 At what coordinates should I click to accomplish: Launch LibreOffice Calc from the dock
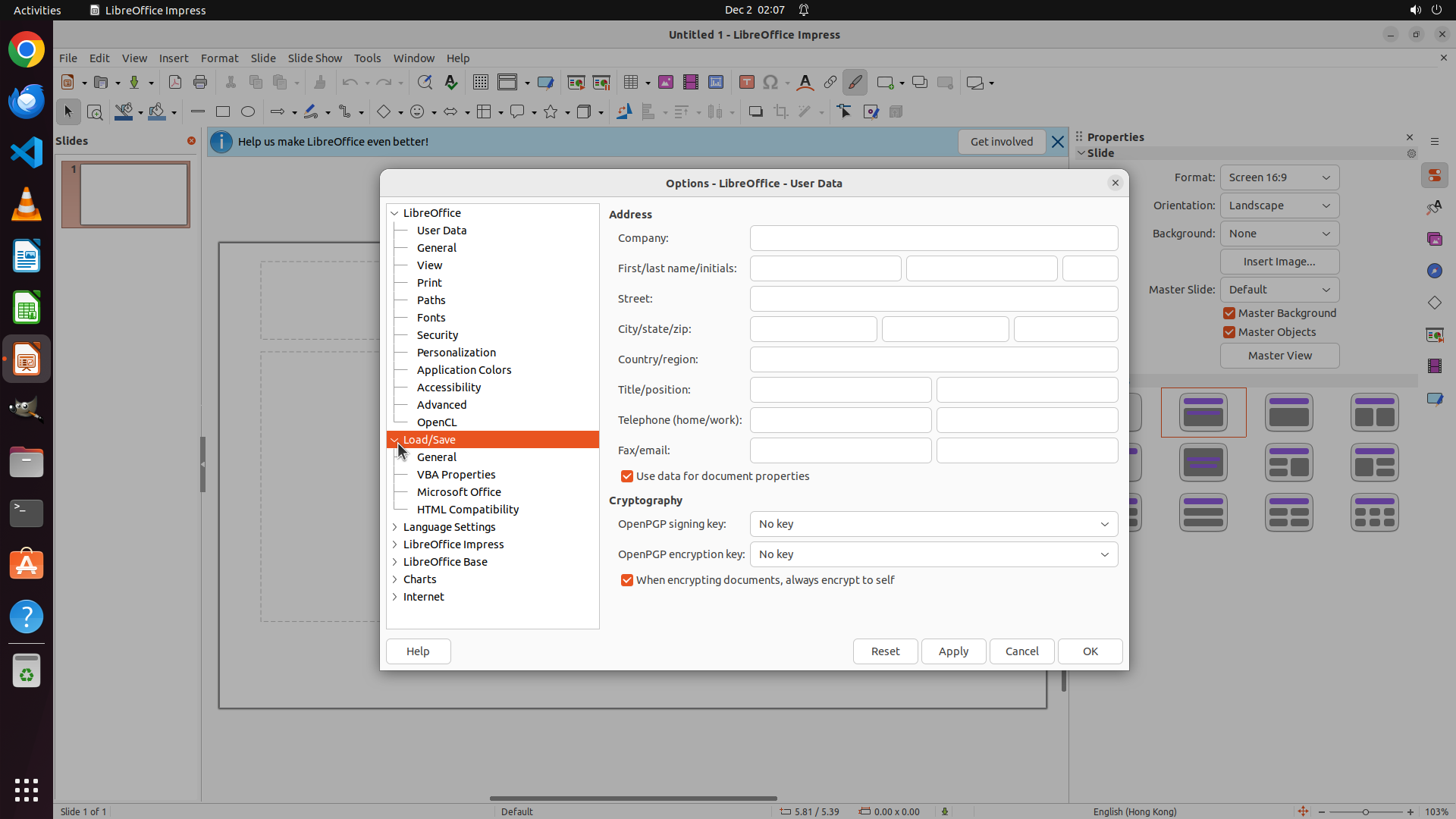click(x=27, y=309)
